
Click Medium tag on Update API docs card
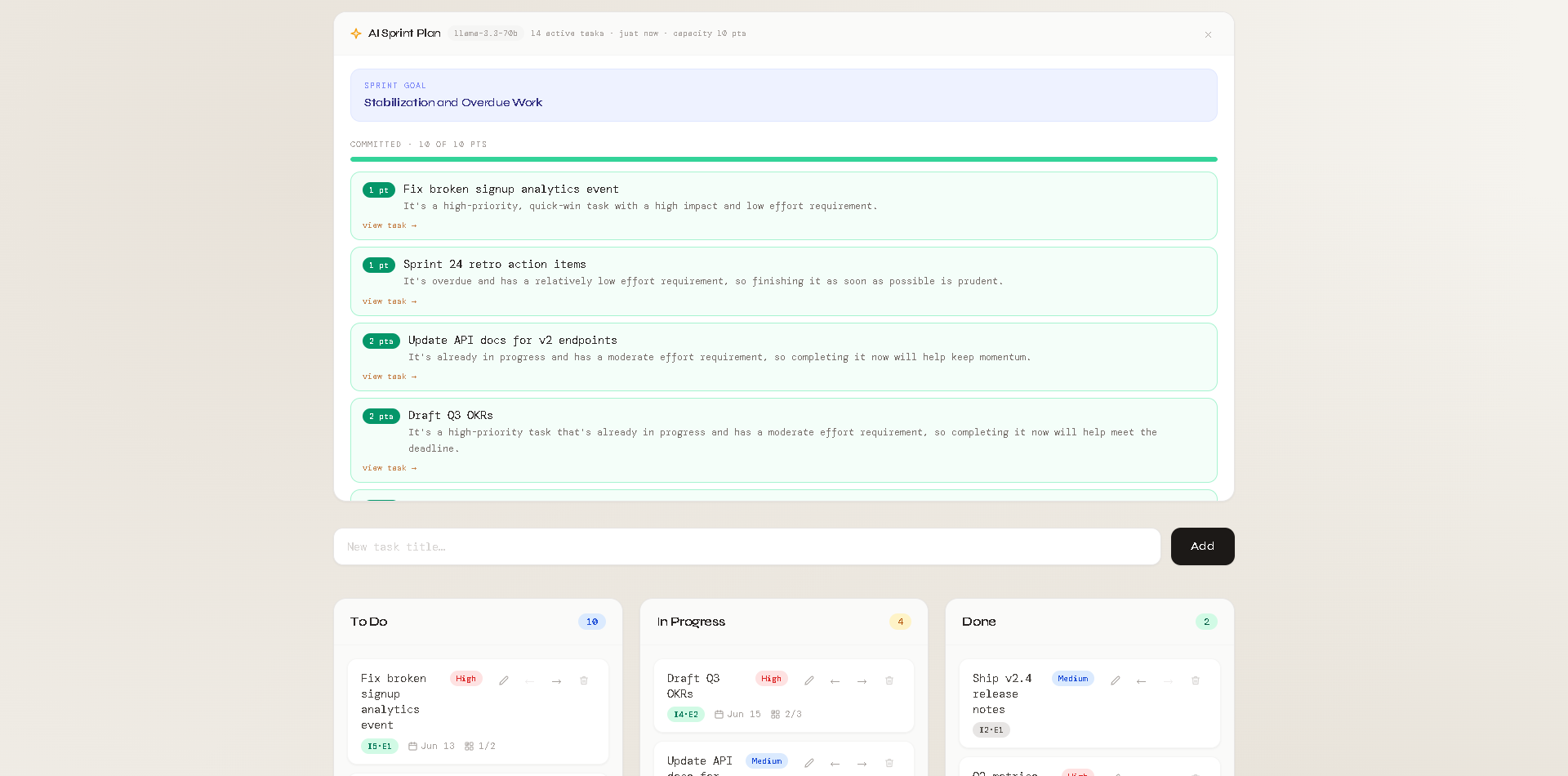click(766, 761)
